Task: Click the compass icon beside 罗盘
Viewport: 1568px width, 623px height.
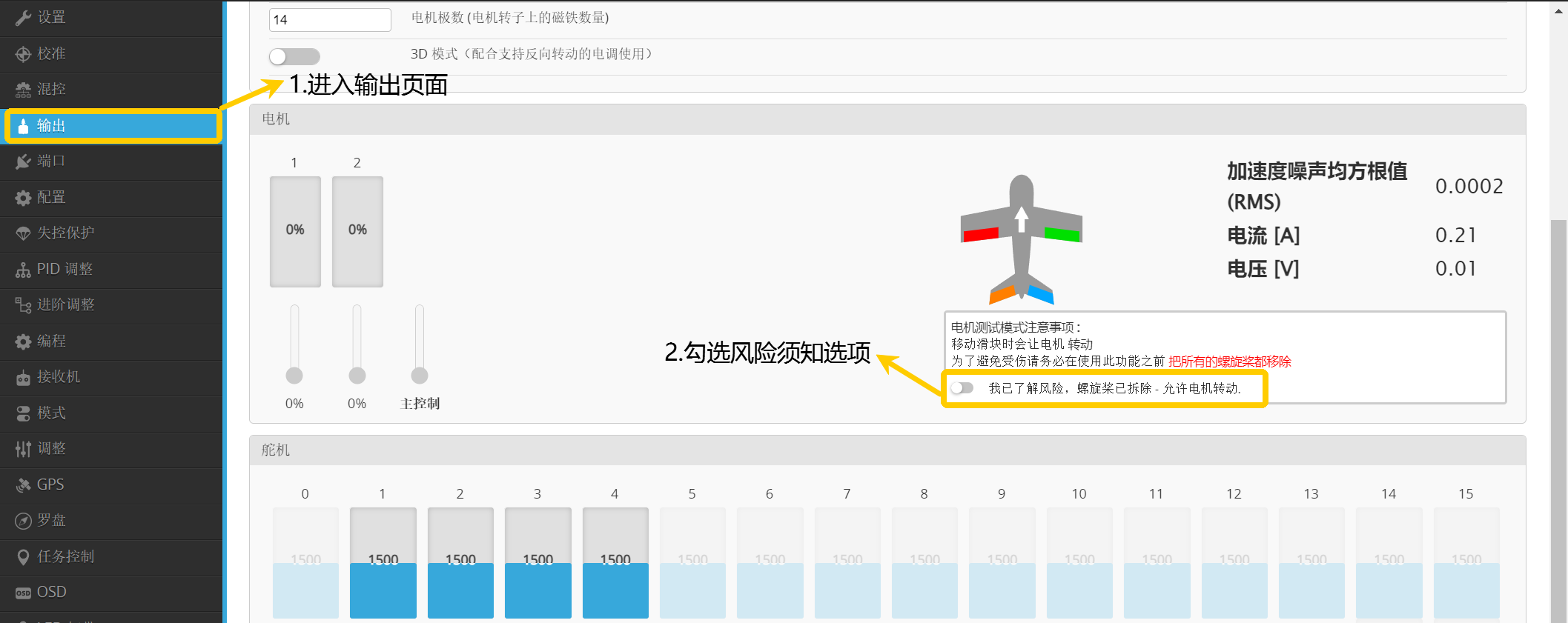Action: 23,521
